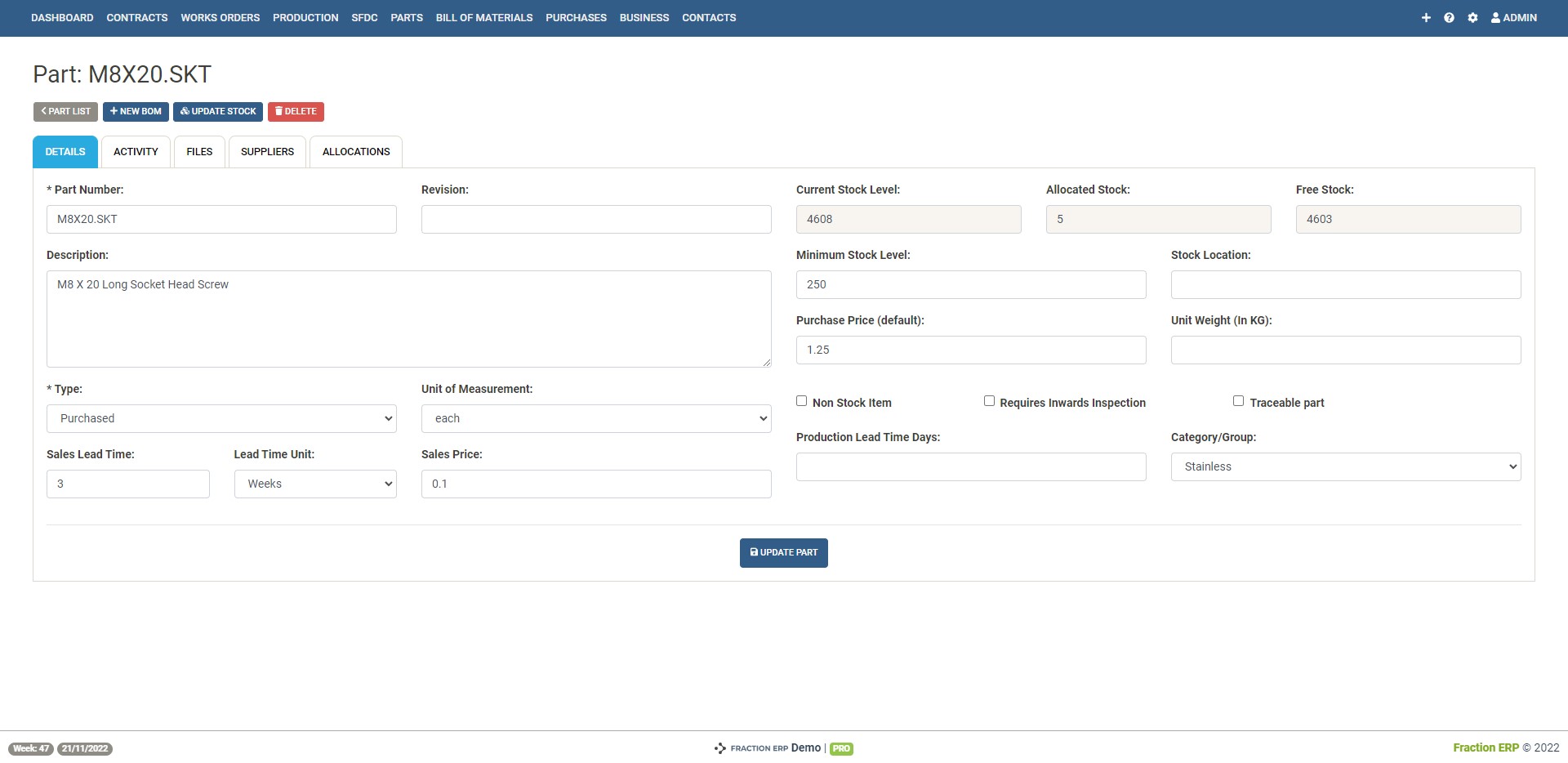The width and height of the screenshot is (1568, 763).
Task: Change the Category/Group Stainless dropdown
Action: tap(1345, 466)
